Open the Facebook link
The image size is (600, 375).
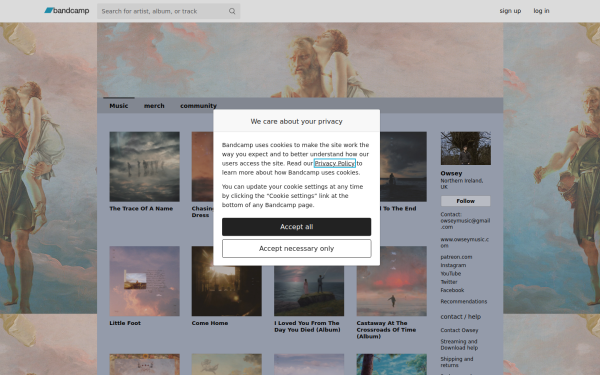coord(452,290)
